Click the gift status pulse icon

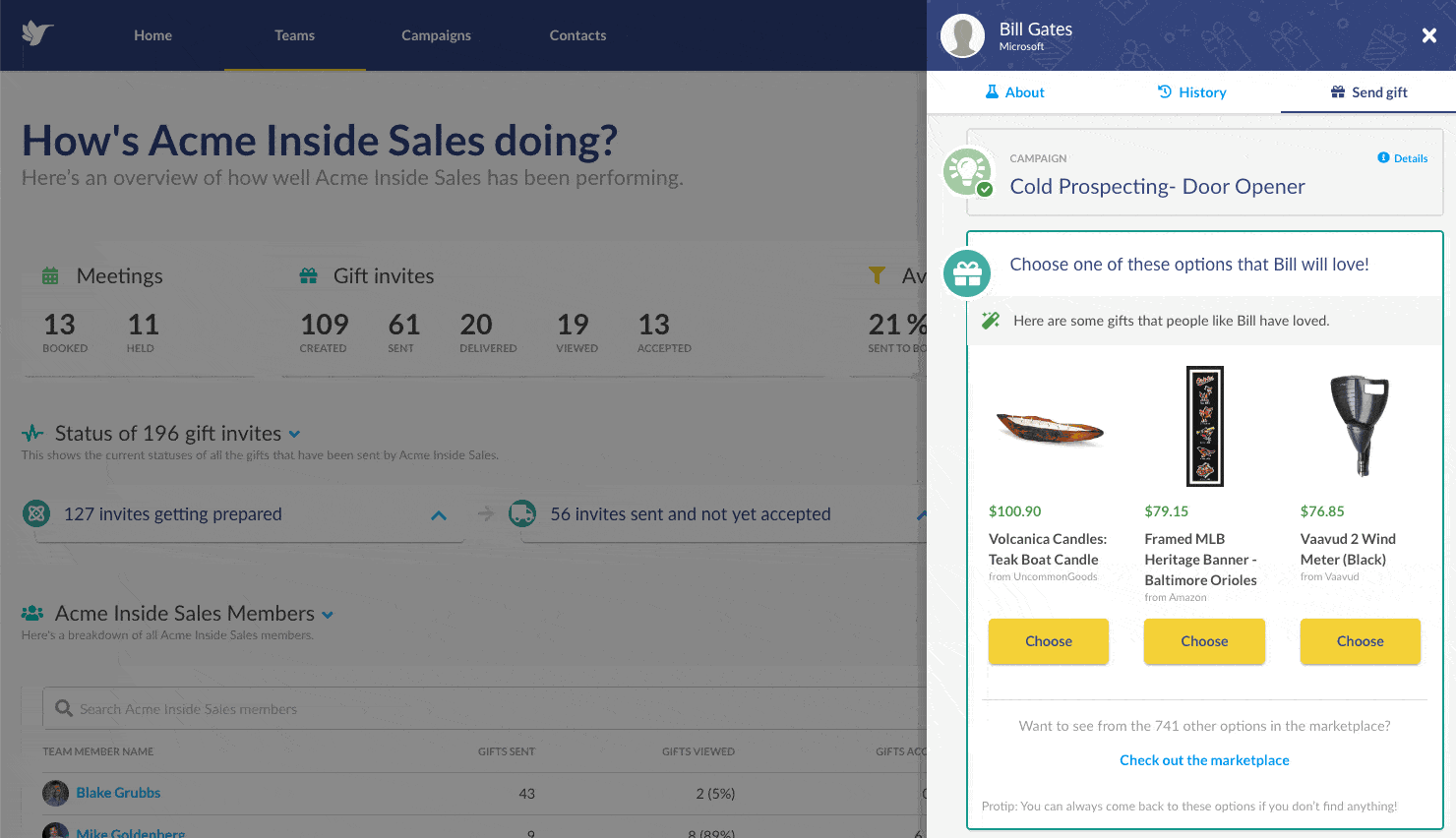(x=33, y=433)
